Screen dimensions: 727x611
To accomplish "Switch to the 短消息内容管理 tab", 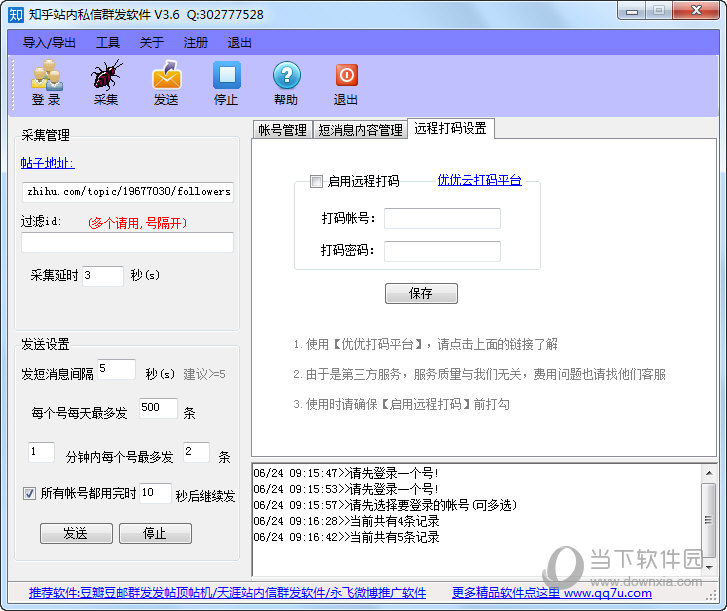I will pos(360,130).
